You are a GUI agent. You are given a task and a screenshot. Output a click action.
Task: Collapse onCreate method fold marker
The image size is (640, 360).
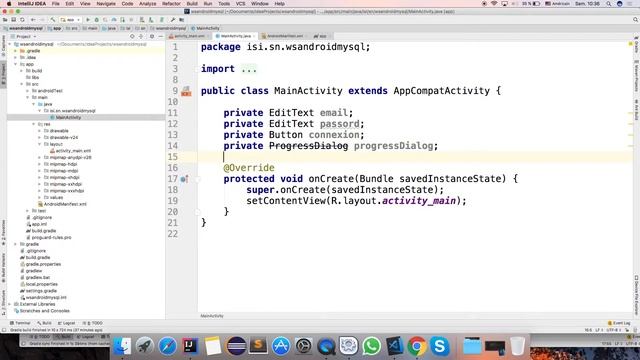[x=198, y=179]
